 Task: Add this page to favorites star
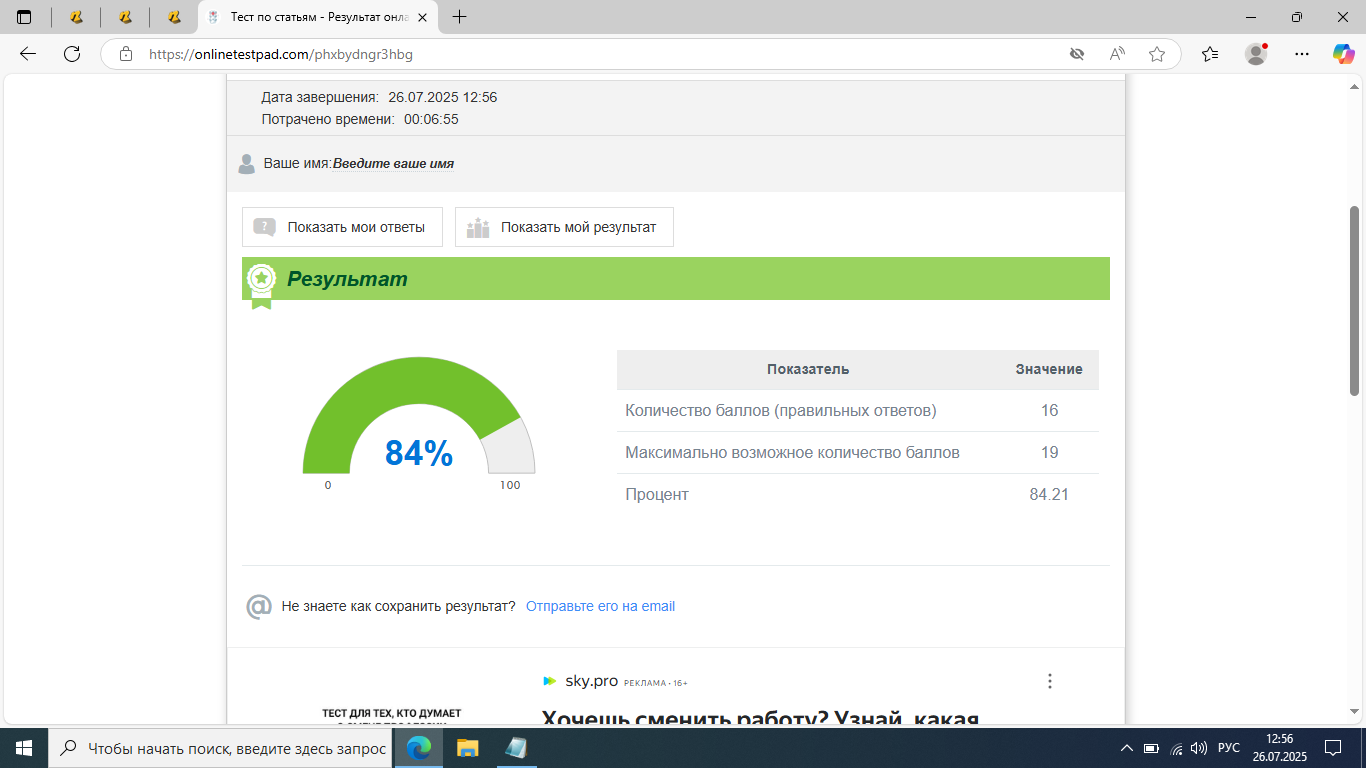coord(1157,54)
